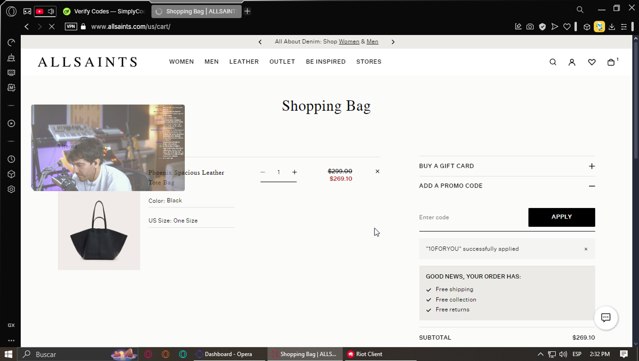Expand the BUY A GIFT CARD section
Viewport: 639px width, 361px height.
coord(507,166)
